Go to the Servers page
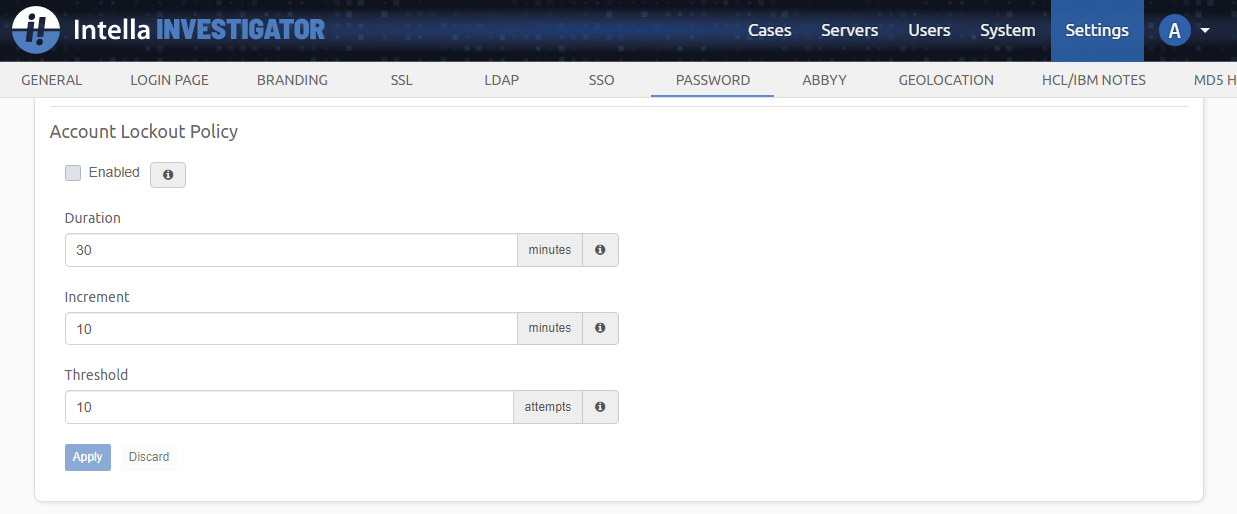Screen dimensions: 1237x514 [x=849, y=30]
